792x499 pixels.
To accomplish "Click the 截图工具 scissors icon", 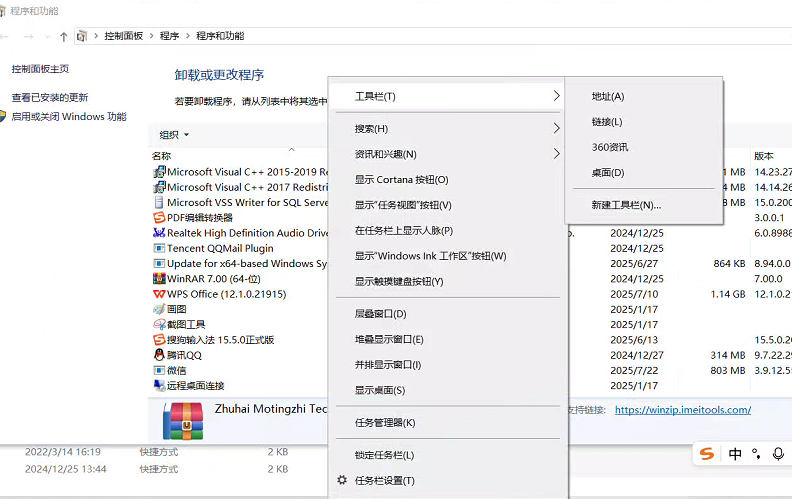I will click(159, 324).
